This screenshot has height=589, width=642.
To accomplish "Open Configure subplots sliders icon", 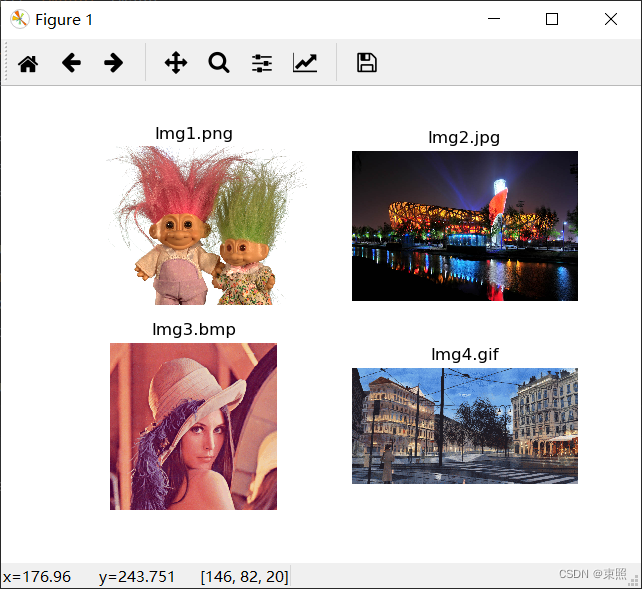I will [x=262, y=63].
